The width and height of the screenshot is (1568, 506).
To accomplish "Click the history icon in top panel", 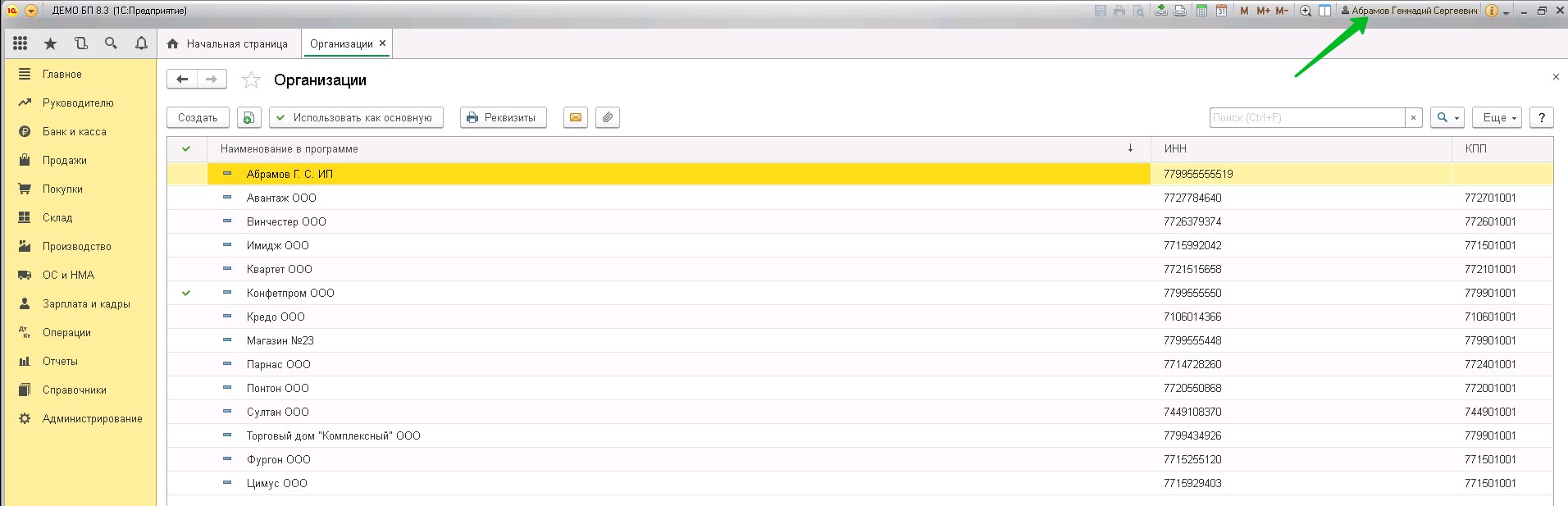I will [80, 43].
